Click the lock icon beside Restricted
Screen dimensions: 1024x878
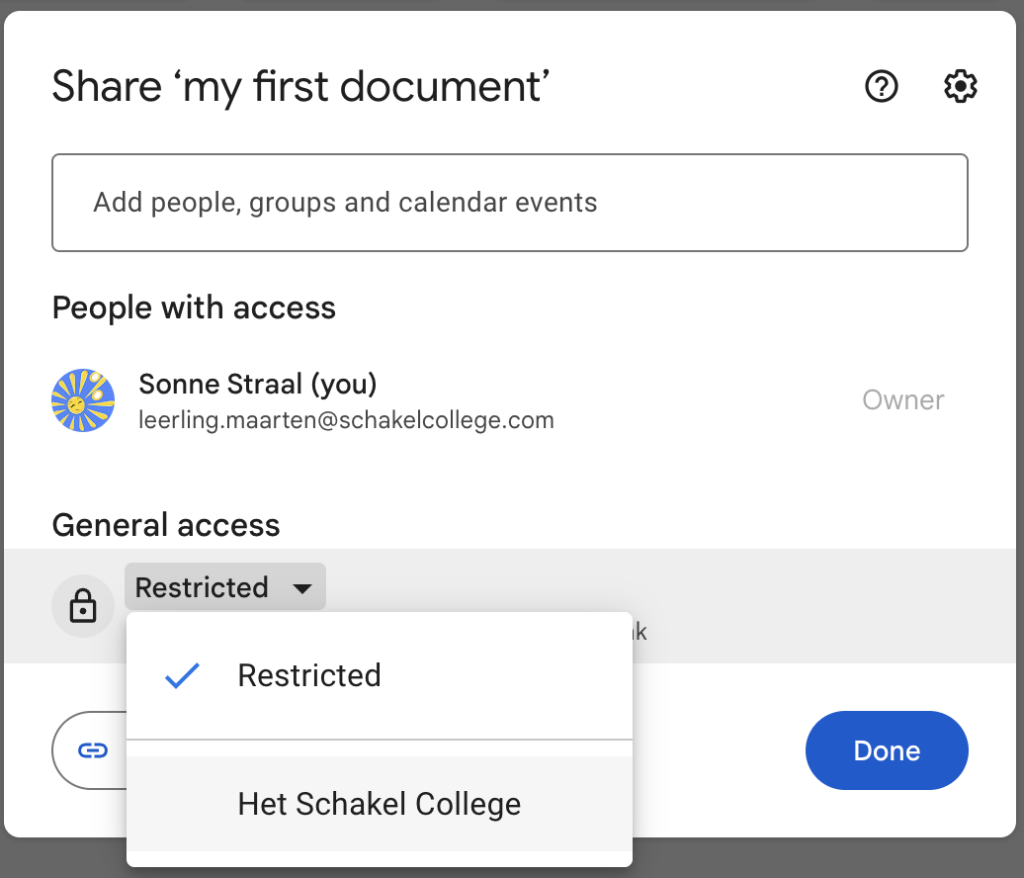click(82, 606)
